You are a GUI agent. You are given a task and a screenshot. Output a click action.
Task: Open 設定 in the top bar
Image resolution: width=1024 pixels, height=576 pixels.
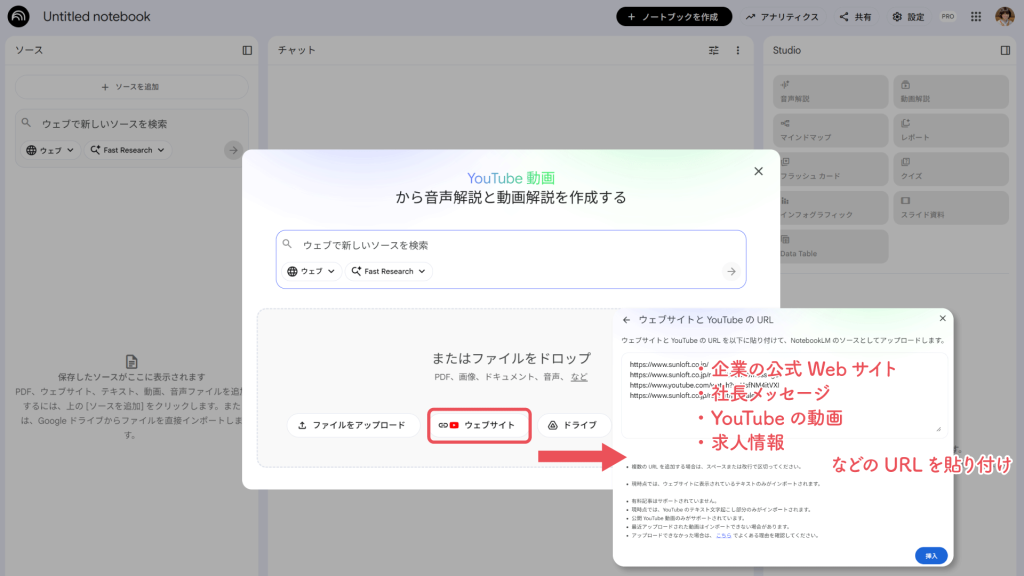coord(908,17)
